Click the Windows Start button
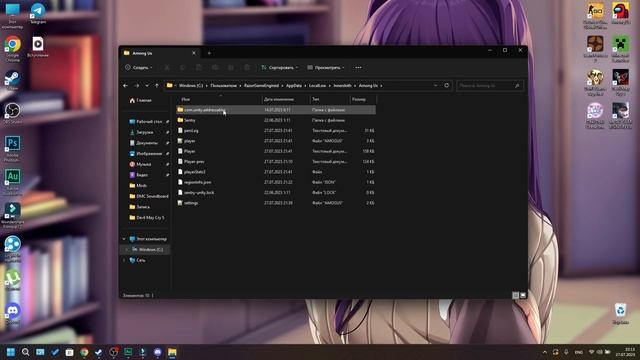The width and height of the screenshot is (640, 360). tap(11, 352)
